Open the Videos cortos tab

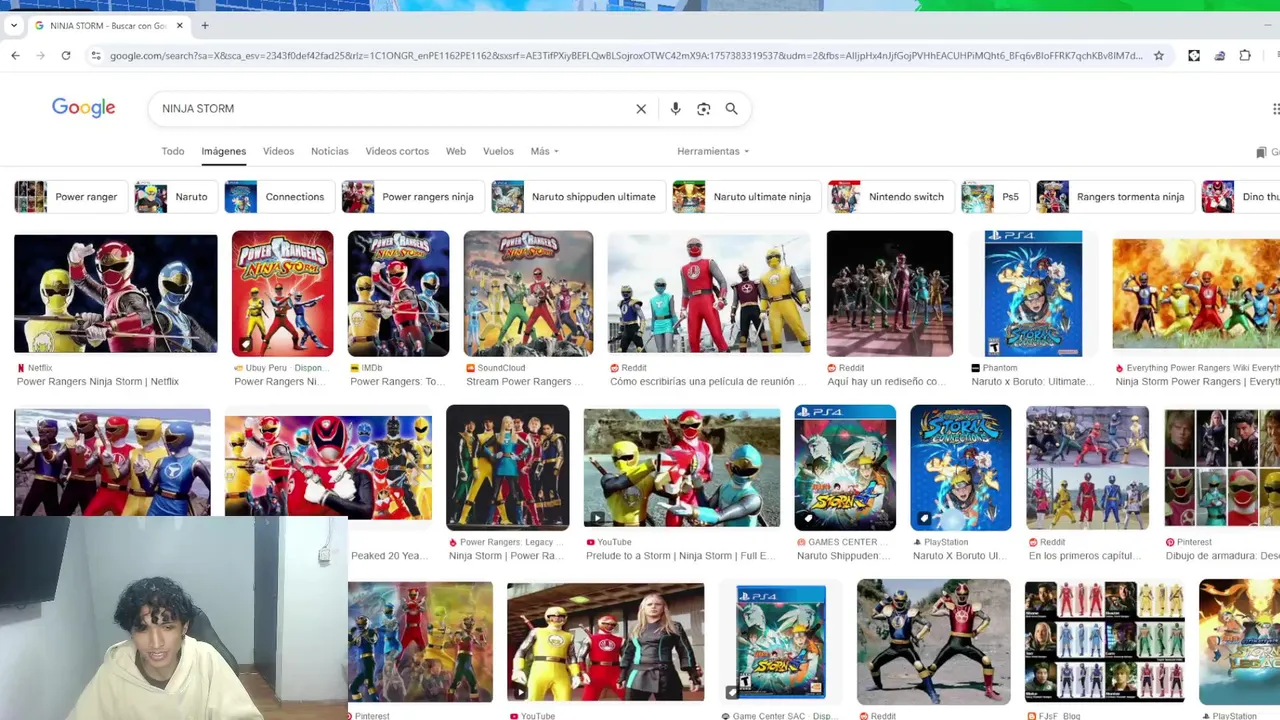pos(397,151)
